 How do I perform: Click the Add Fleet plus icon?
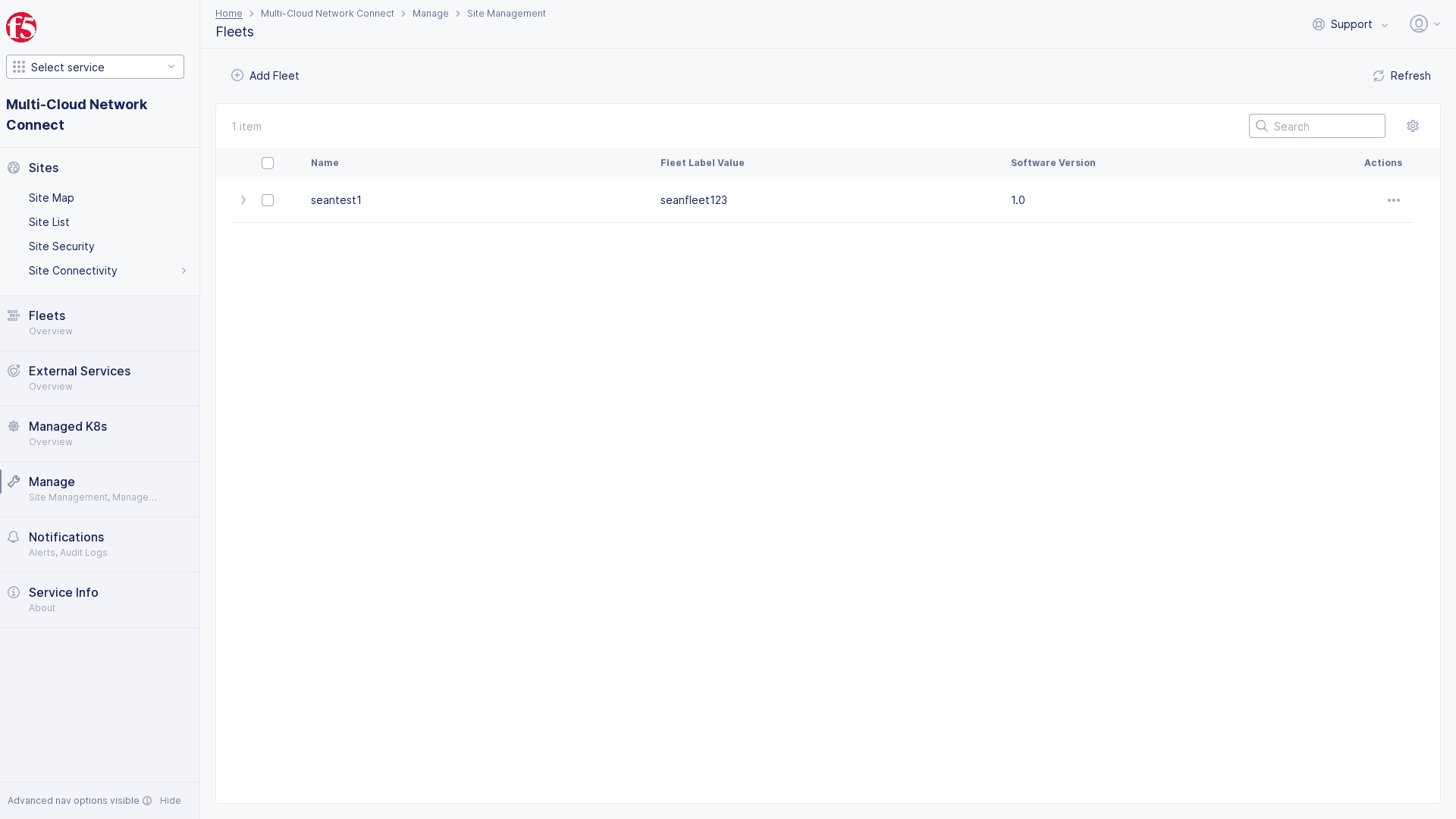click(x=237, y=75)
